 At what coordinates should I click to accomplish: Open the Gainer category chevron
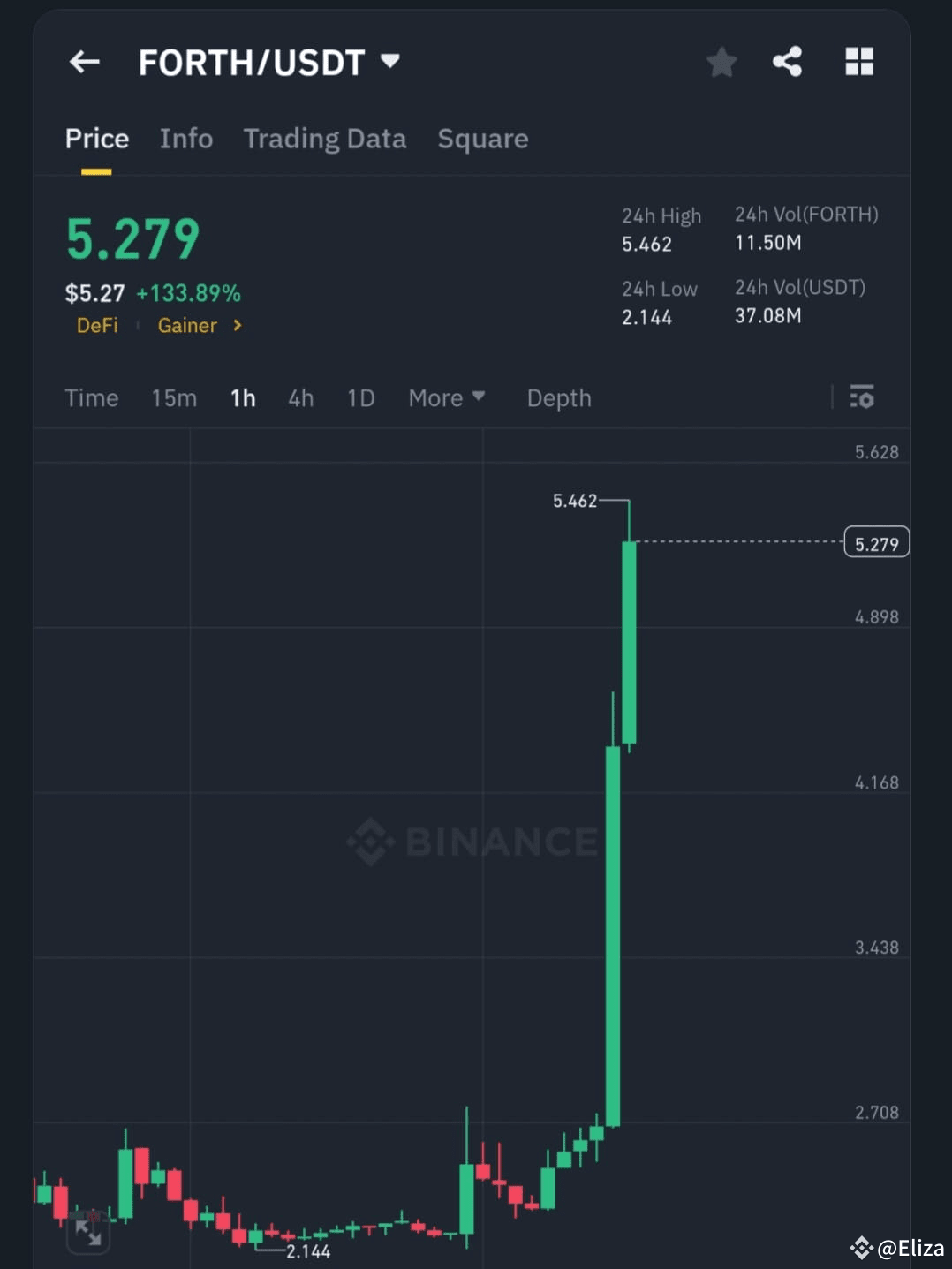tap(237, 325)
